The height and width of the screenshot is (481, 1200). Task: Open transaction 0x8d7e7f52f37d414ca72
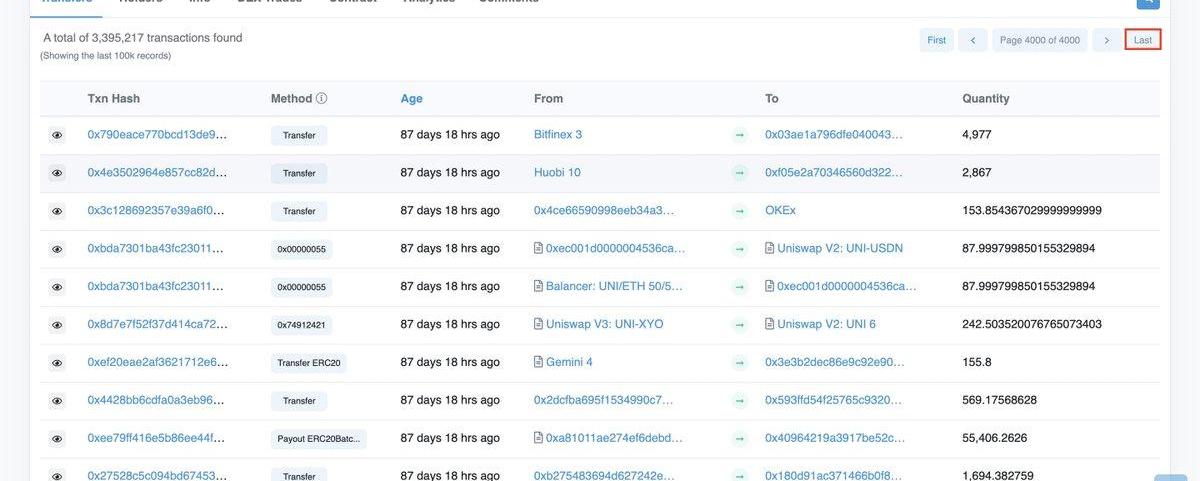coord(158,324)
